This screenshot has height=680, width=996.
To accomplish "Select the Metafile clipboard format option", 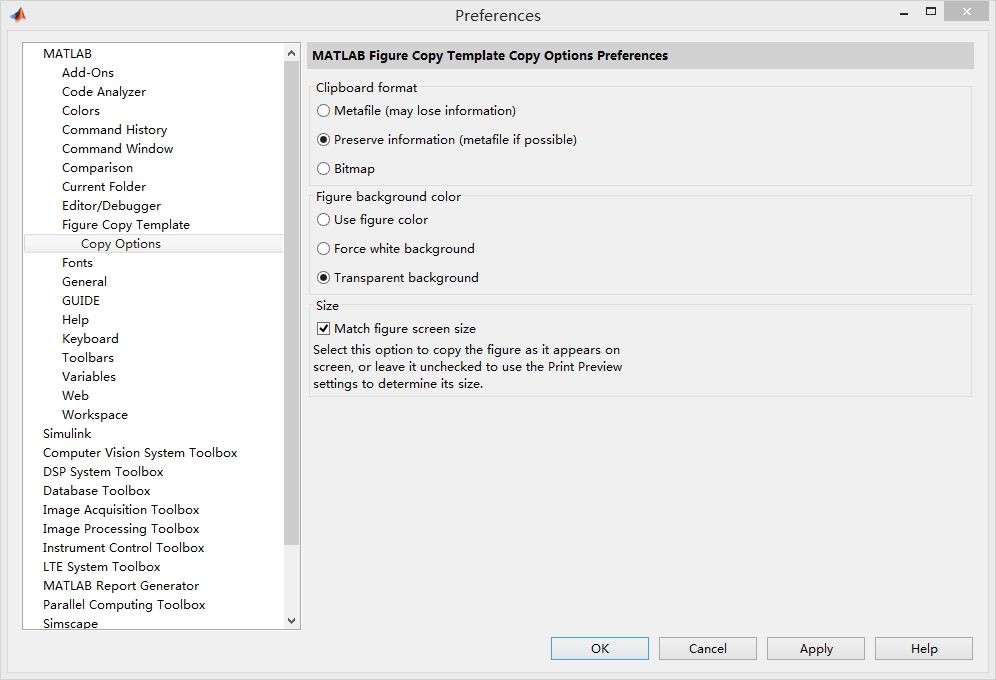I will coord(323,111).
